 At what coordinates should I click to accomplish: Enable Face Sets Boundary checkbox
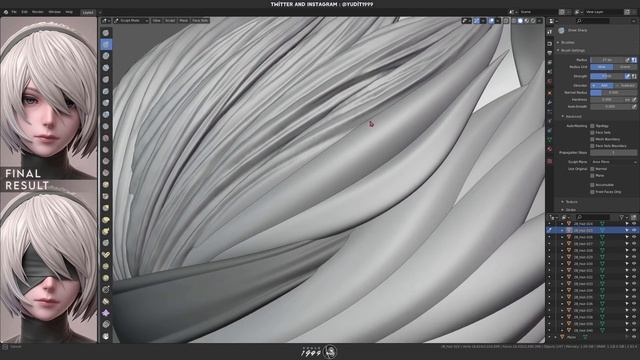[592, 146]
